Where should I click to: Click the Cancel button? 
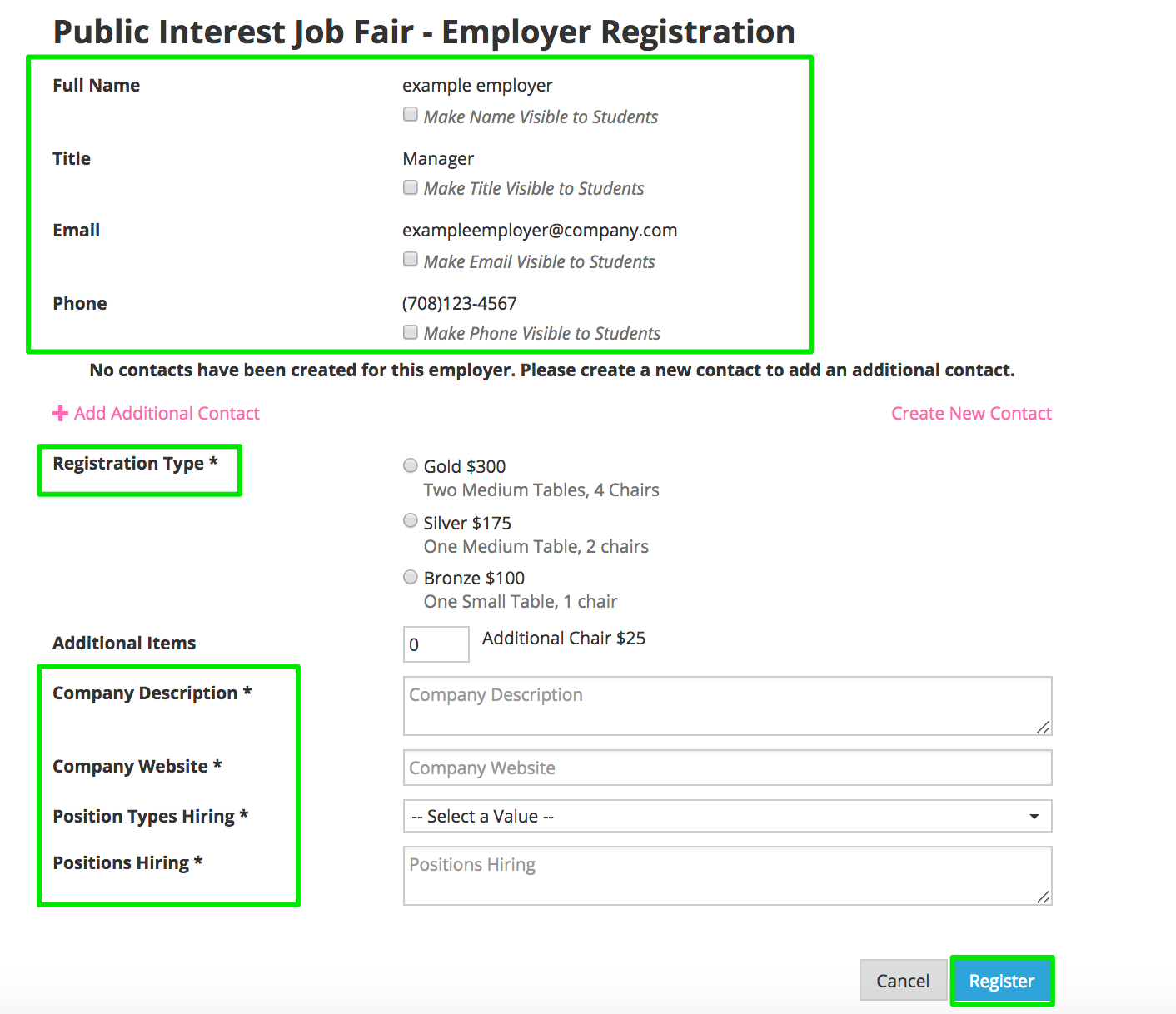click(903, 981)
